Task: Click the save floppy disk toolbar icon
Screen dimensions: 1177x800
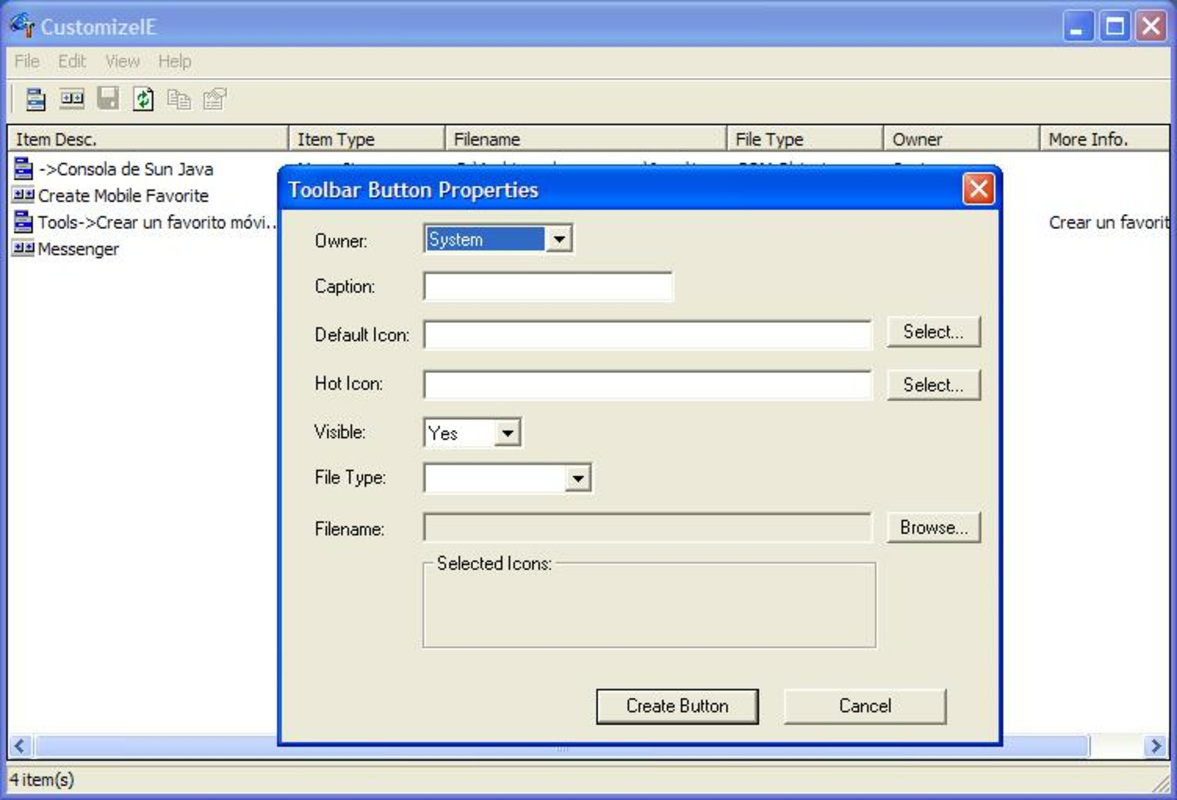Action: [x=108, y=98]
